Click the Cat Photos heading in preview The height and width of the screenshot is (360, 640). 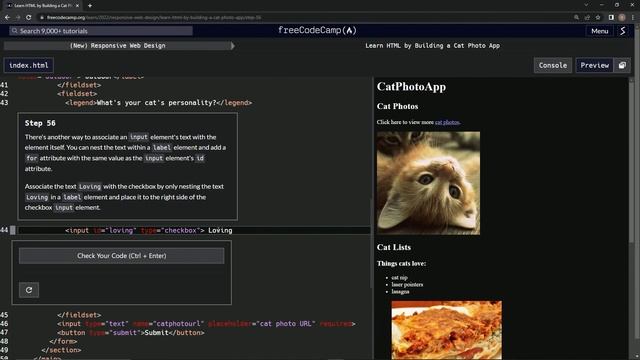(398, 106)
